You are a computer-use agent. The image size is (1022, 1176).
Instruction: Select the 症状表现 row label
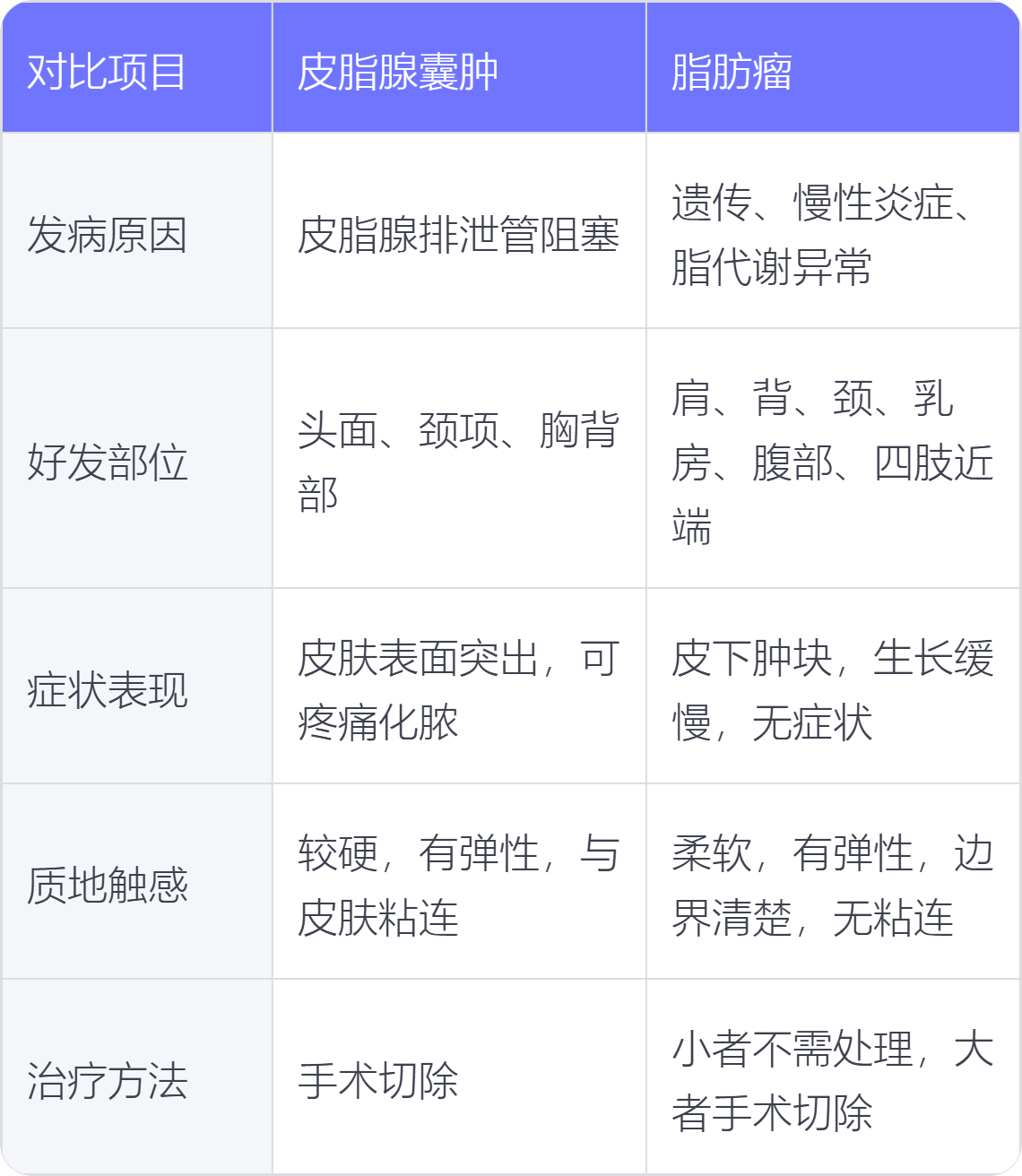(107, 690)
